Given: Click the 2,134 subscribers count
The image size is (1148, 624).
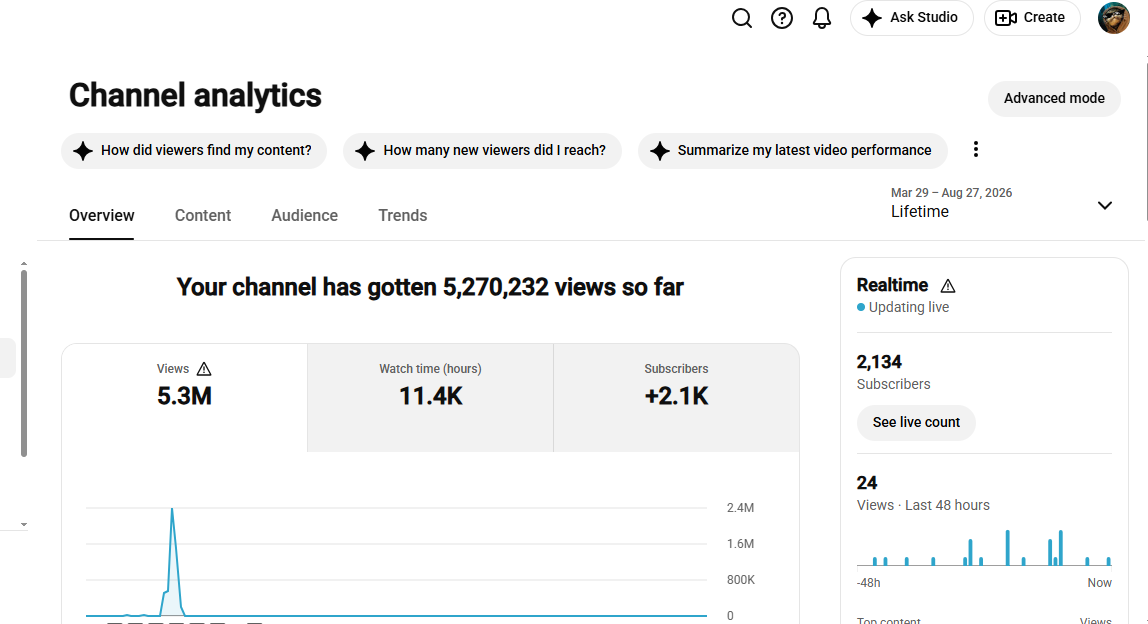Looking at the screenshot, I should coord(879,362).
